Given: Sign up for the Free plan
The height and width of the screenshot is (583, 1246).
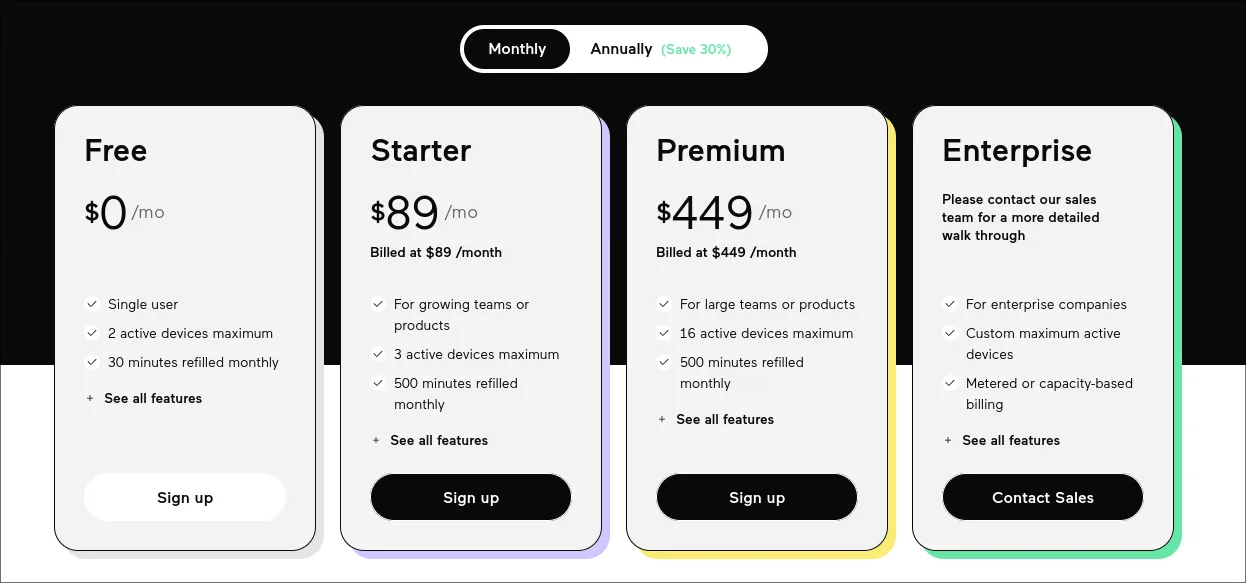Looking at the screenshot, I should click(x=185, y=497).
